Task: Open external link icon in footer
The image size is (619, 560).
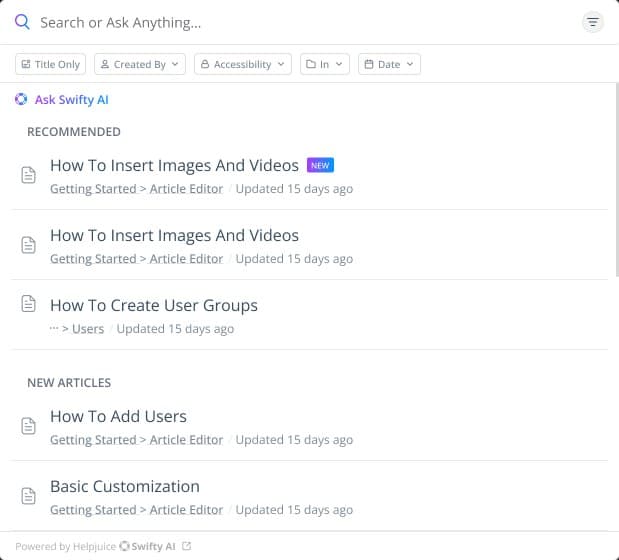Action: click(186, 546)
